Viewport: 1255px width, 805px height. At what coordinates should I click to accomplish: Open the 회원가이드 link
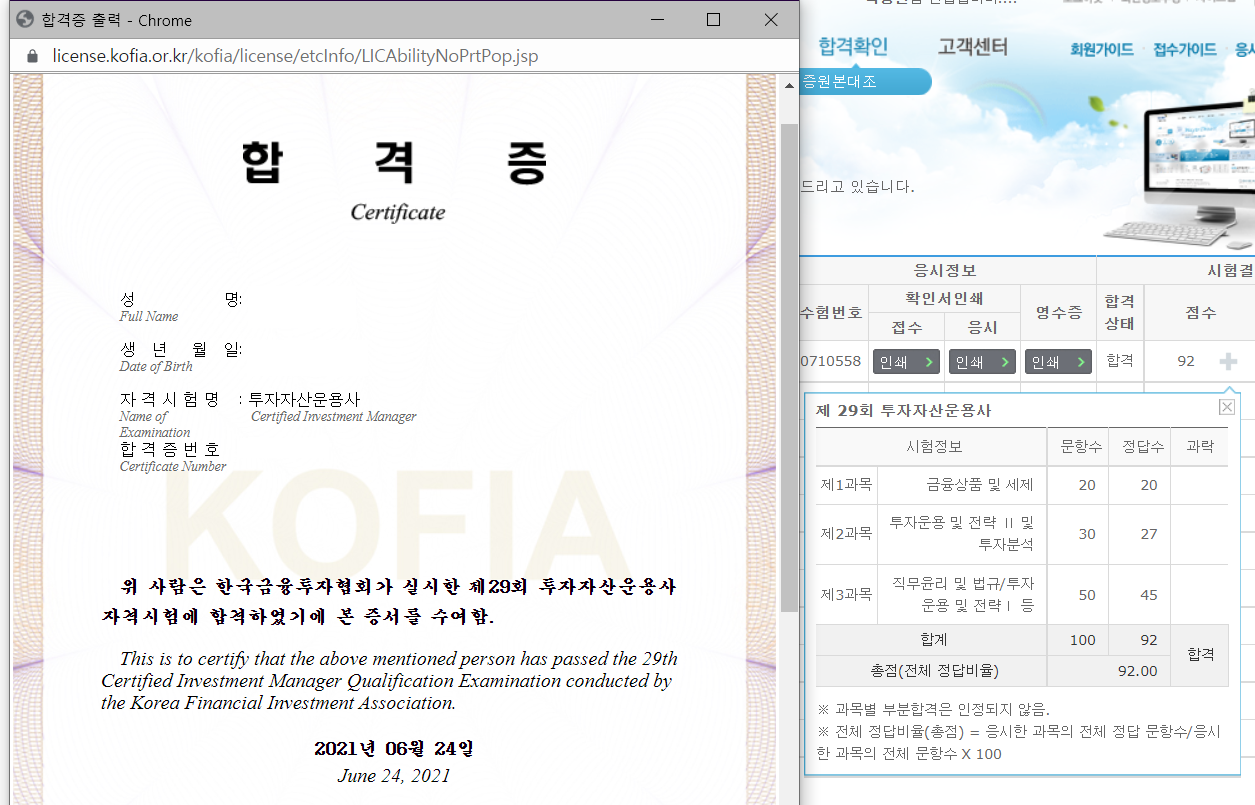tap(1101, 49)
